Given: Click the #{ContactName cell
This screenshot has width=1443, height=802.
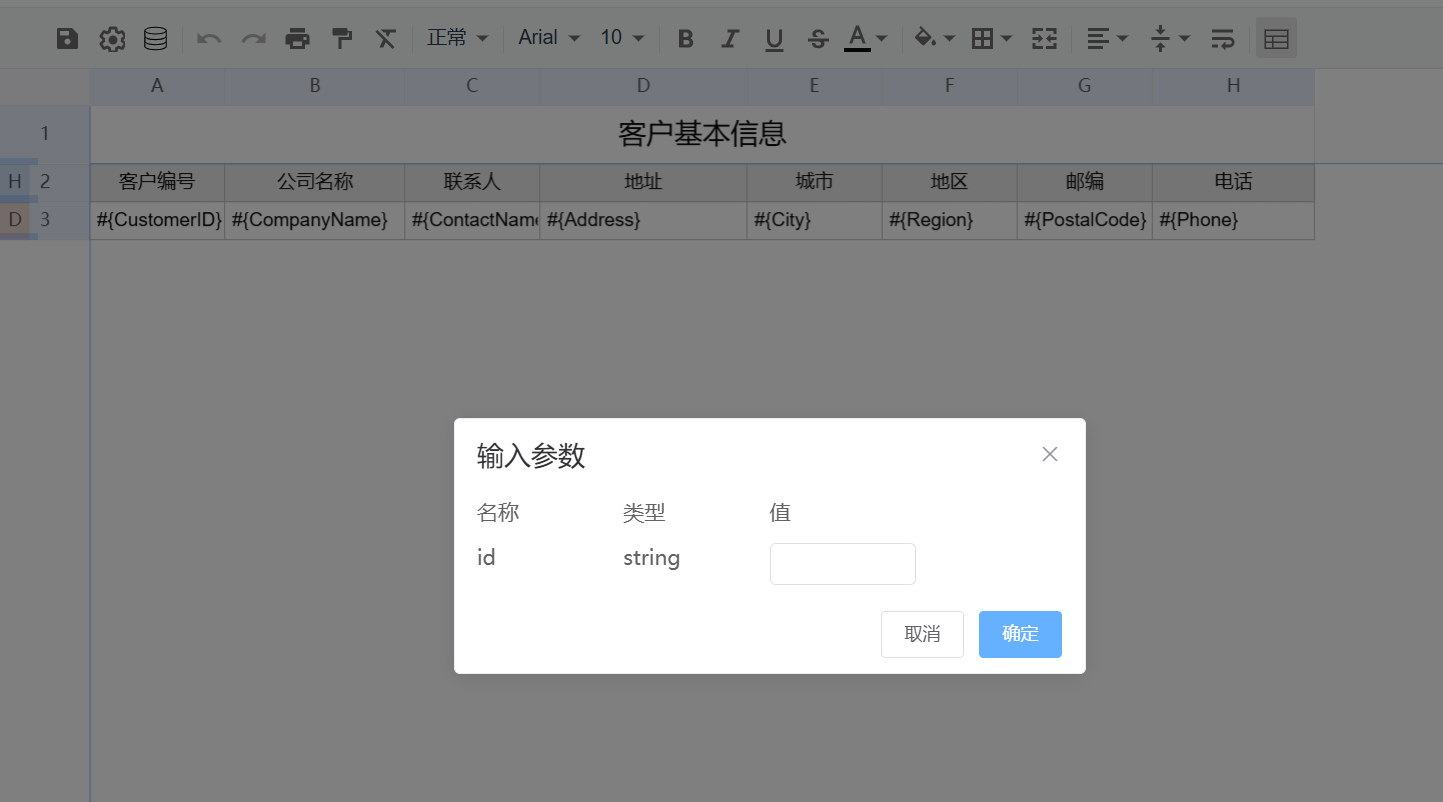Looking at the screenshot, I should [x=472, y=220].
